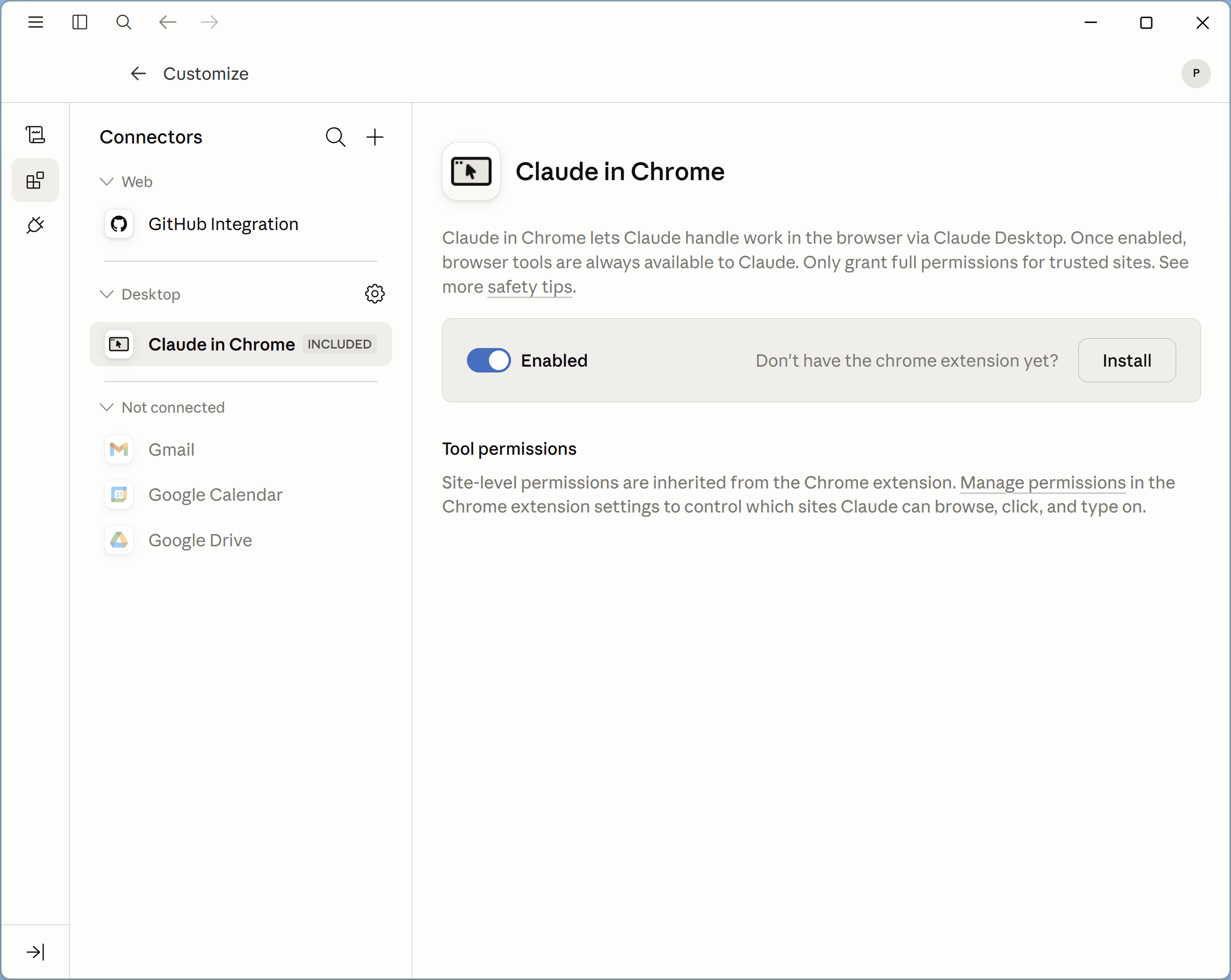Click the GitHub logo icon

click(119, 224)
